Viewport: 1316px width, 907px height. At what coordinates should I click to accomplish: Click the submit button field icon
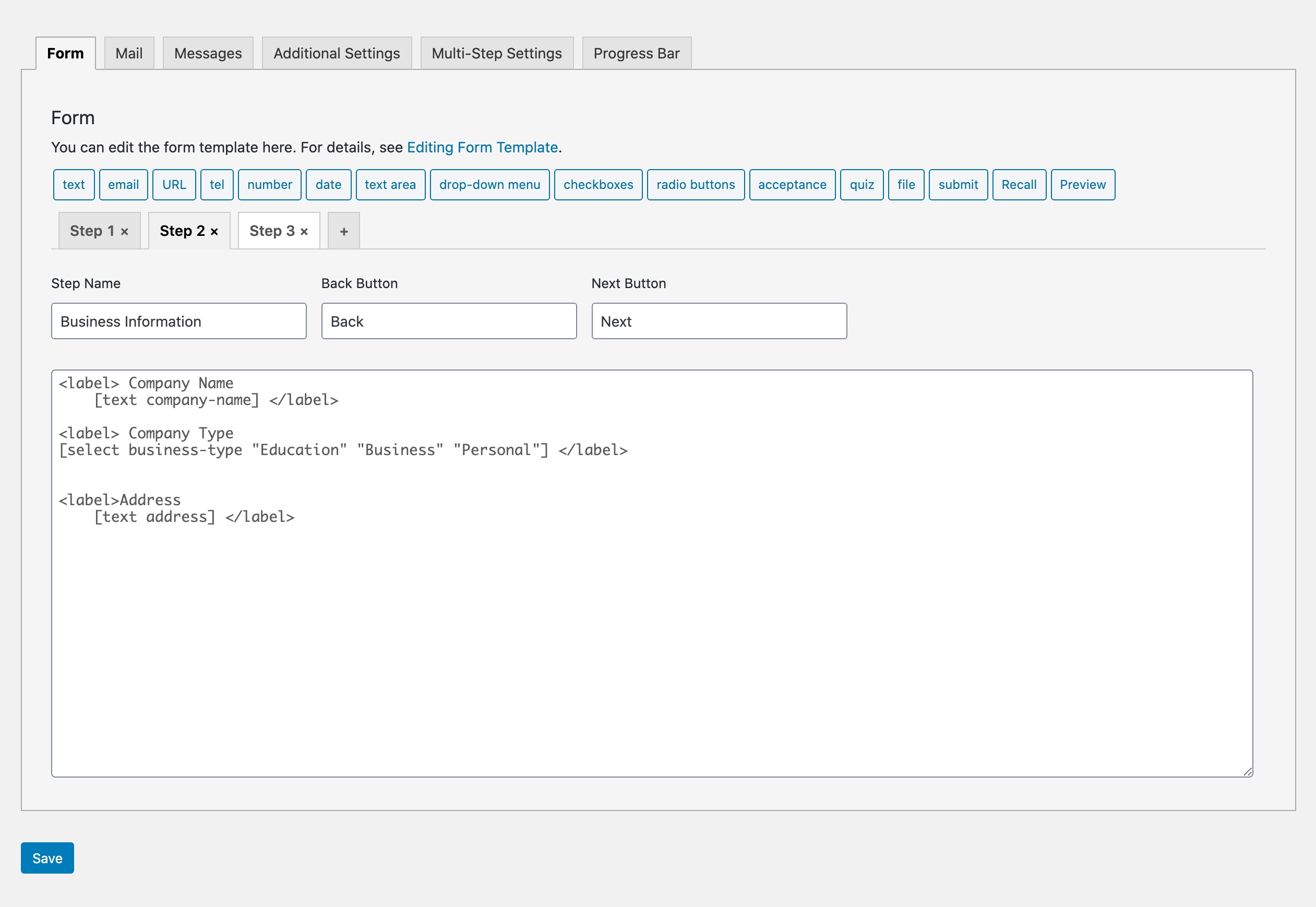(956, 184)
